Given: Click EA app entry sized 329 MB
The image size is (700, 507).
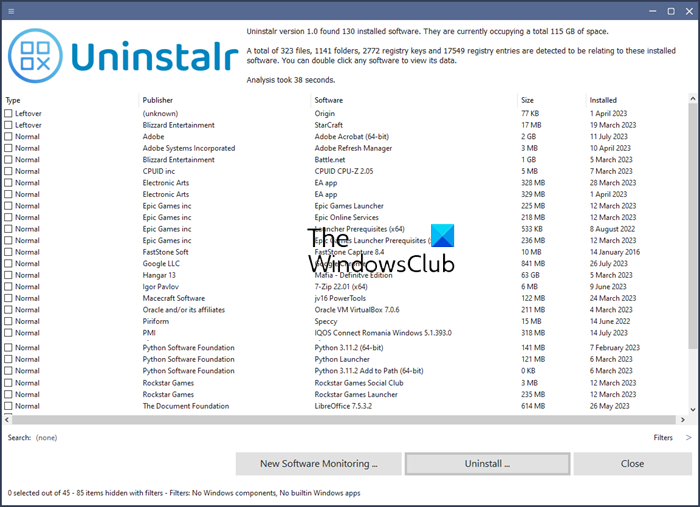Looking at the screenshot, I should pyautogui.click(x=326, y=195).
